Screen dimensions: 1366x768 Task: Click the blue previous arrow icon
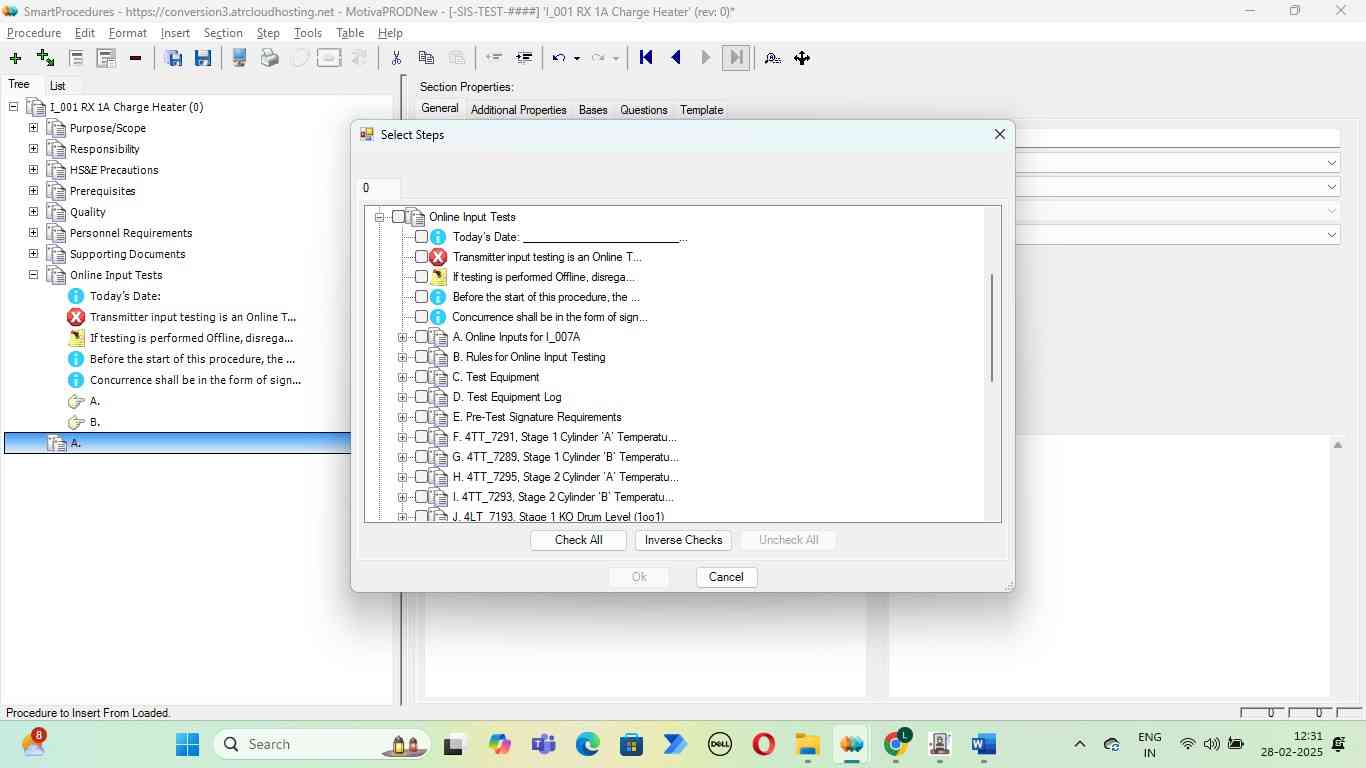(x=676, y=58)
